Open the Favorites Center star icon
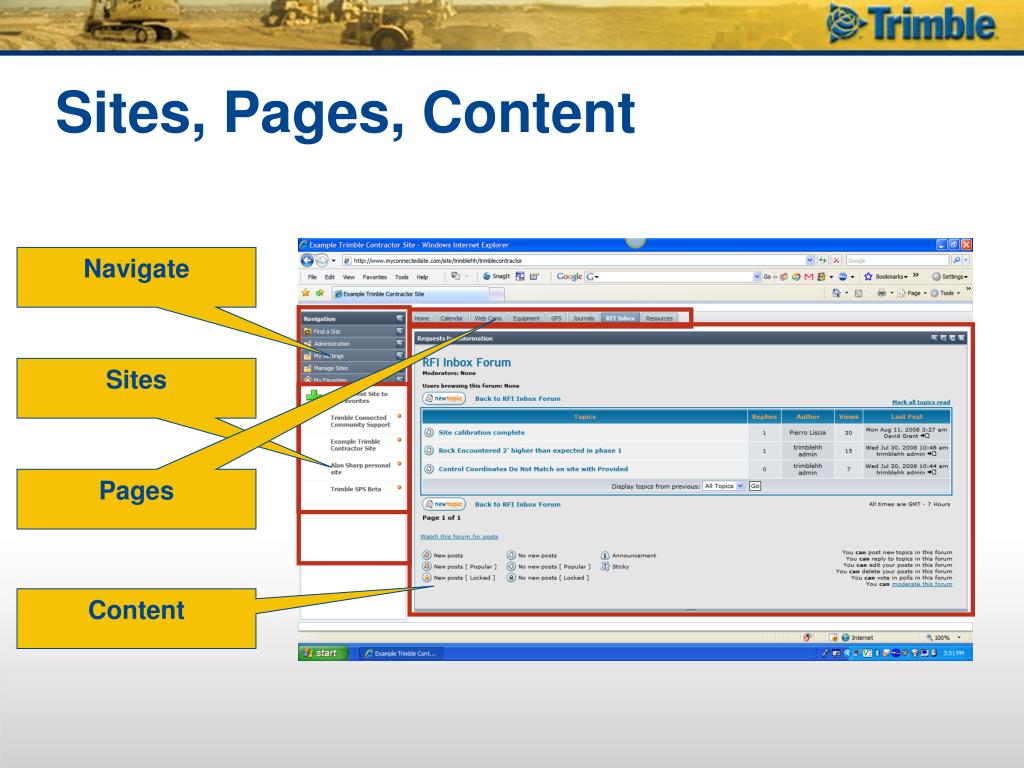This screenshot has height=768, width=1024. 306,293
